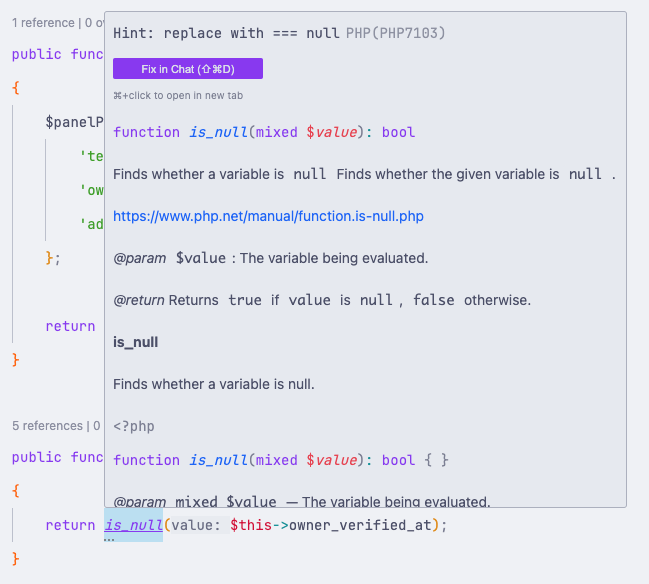This screenshot has height=584, width=649.
Task: Click the hint text 'replace with === null'
Action: coord(252,33)
